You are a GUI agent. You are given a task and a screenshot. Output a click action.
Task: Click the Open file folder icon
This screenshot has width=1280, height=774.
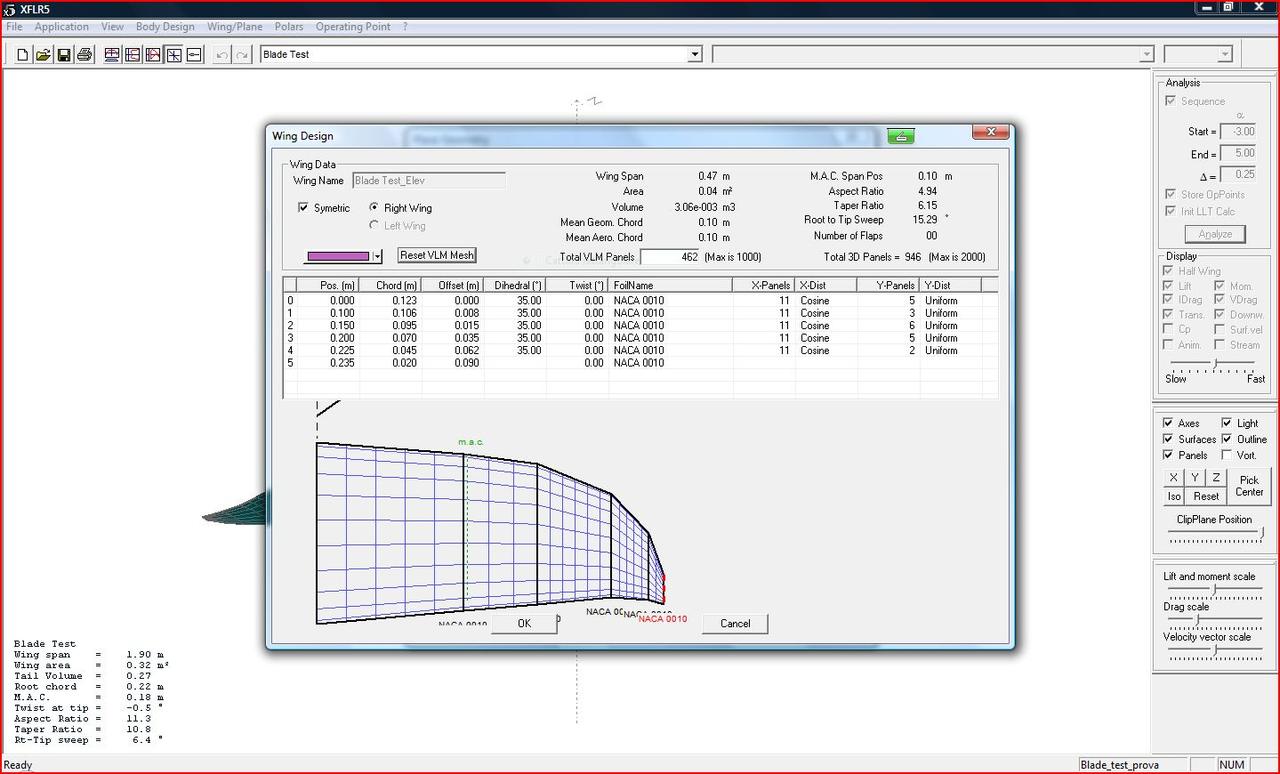pos(43,55)
